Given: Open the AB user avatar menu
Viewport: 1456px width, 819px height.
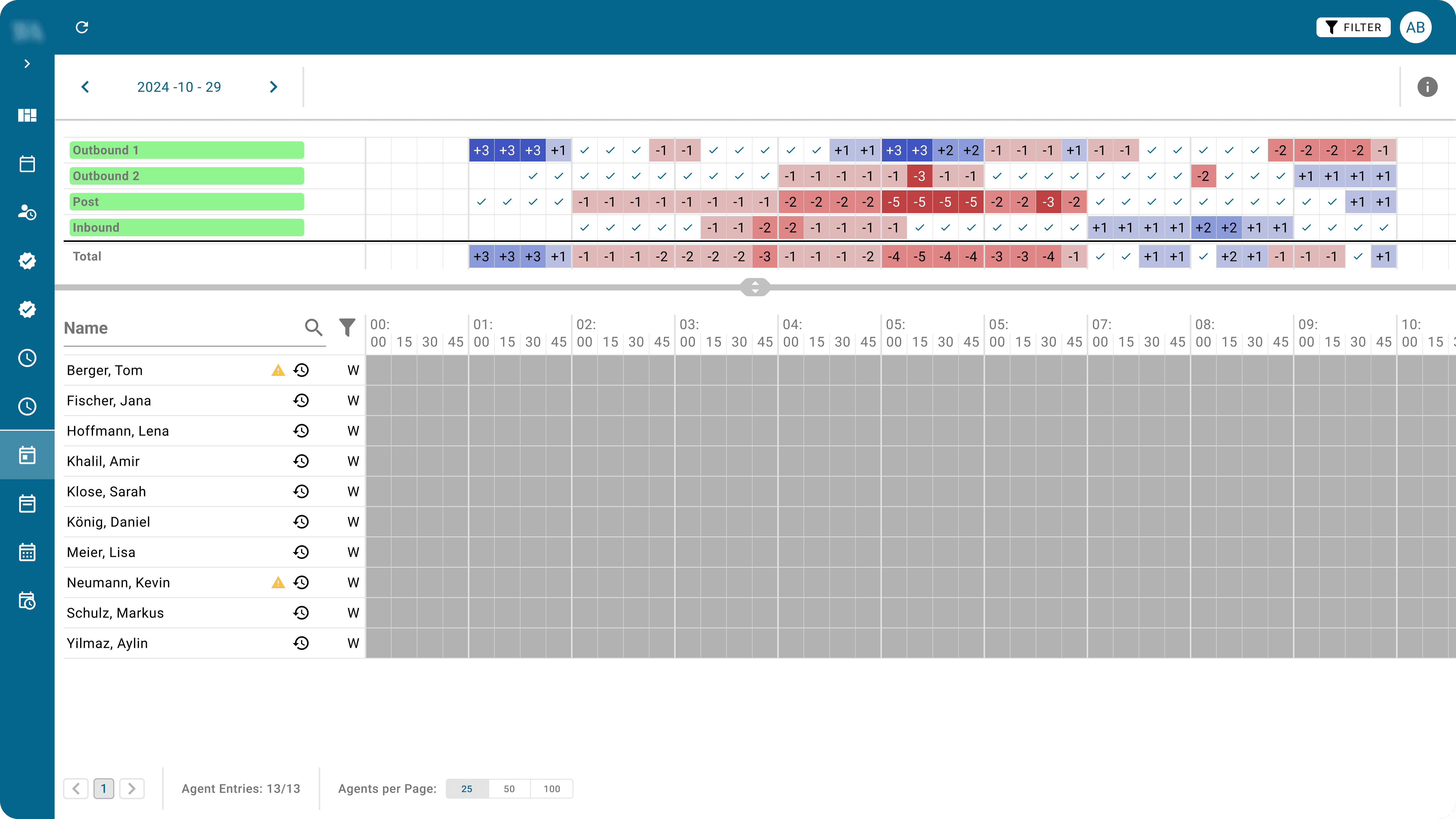Looking at the screenshot, I should [x=1415, y=27].
